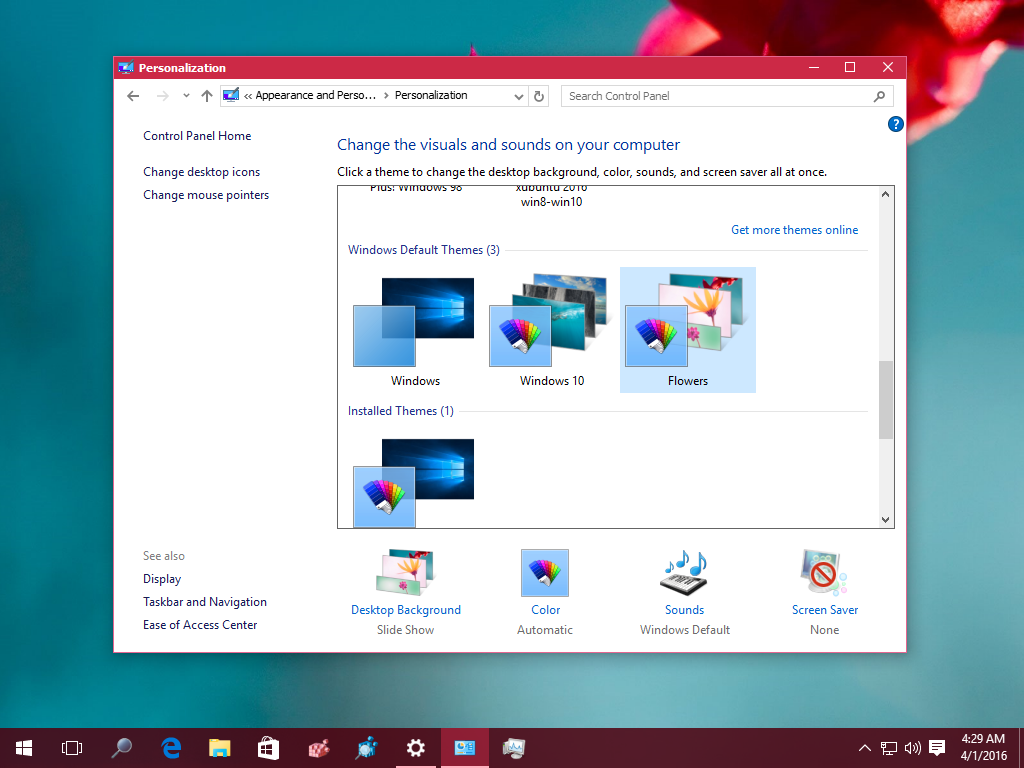
Task: Select the Flowers theme
Action: click(688, 330)
